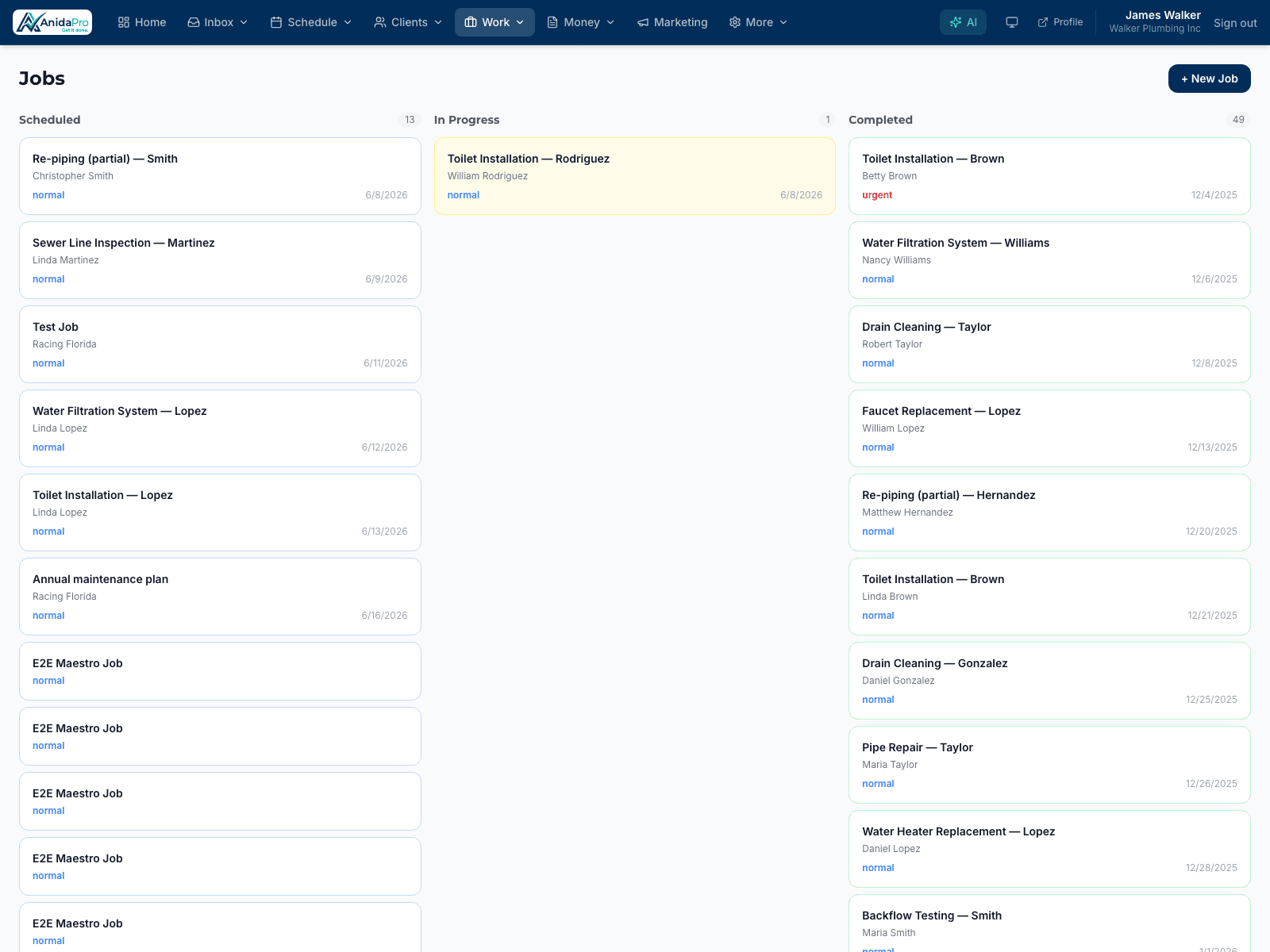Click the In Progress column heading
This screenshot has width=1270, height=952.
point(467,120)
